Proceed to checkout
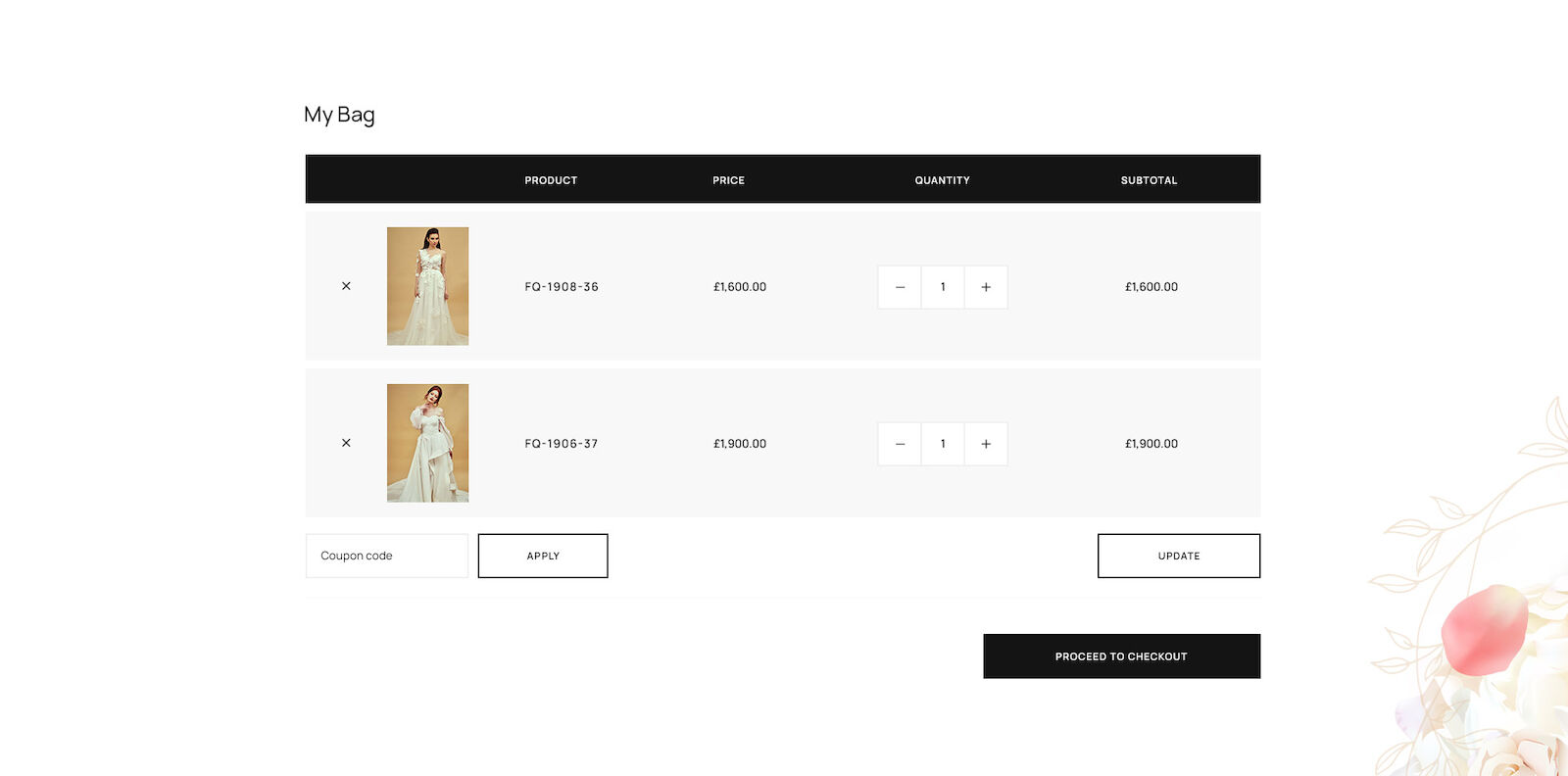 pyautogui.click(x=1121, y=656)
